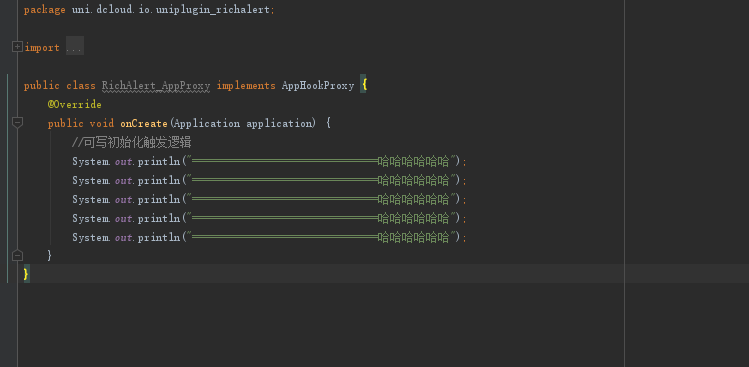
Task: Click the string literal in third println line
Action: coord(320,199)
